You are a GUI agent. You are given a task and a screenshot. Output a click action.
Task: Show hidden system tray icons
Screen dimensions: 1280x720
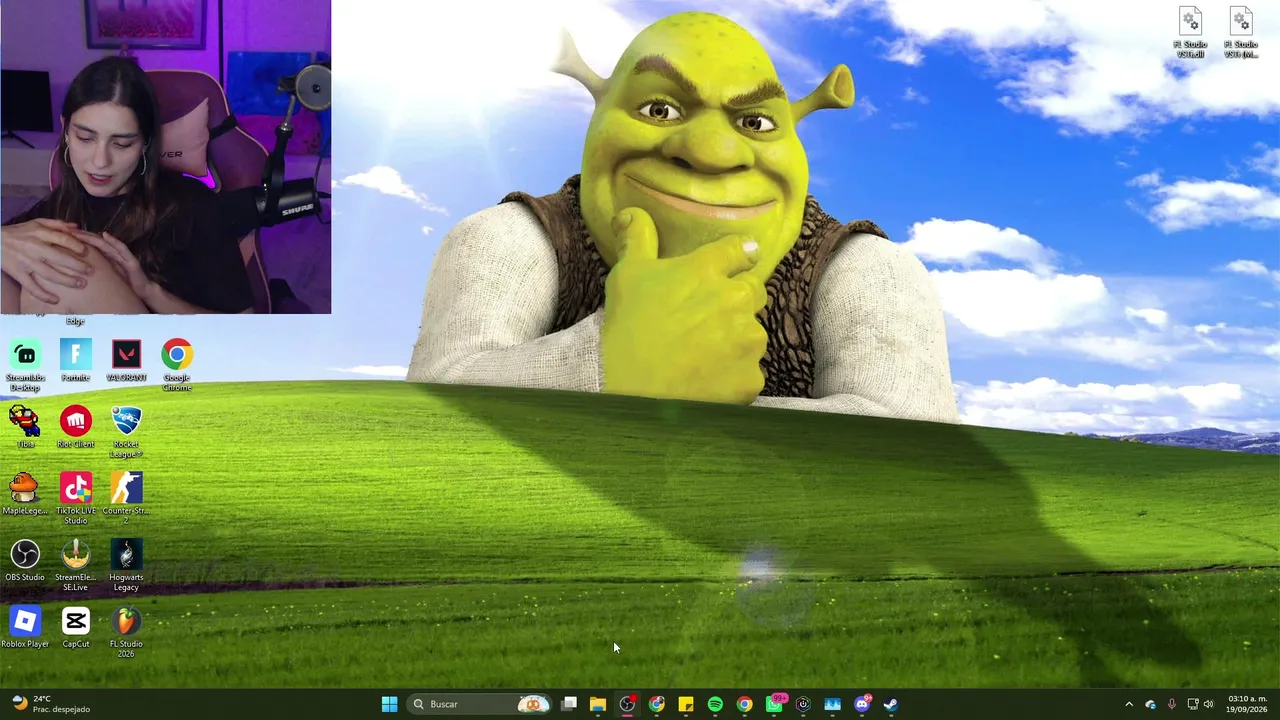(x=1129, y=704)
